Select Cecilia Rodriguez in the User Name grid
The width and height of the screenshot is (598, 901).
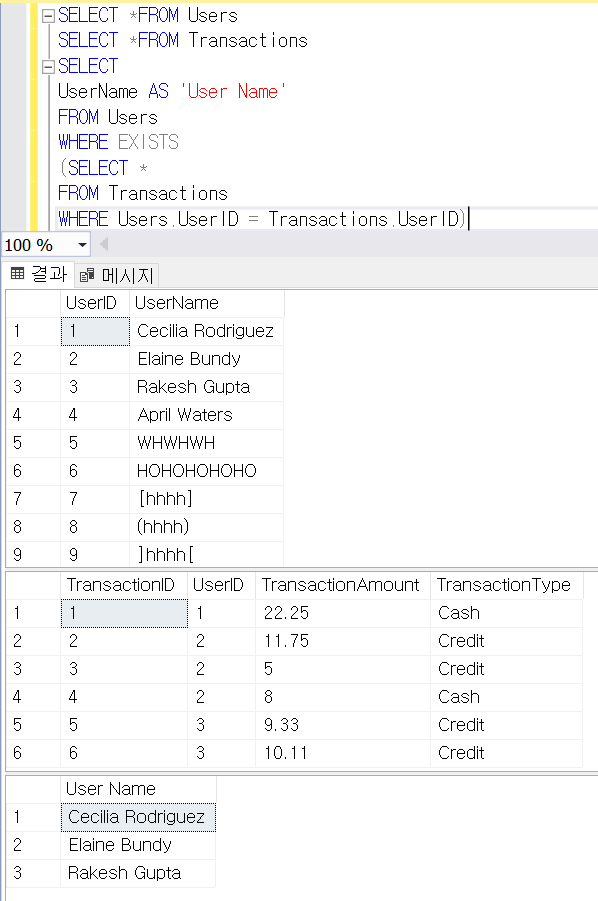coord(138,817)
